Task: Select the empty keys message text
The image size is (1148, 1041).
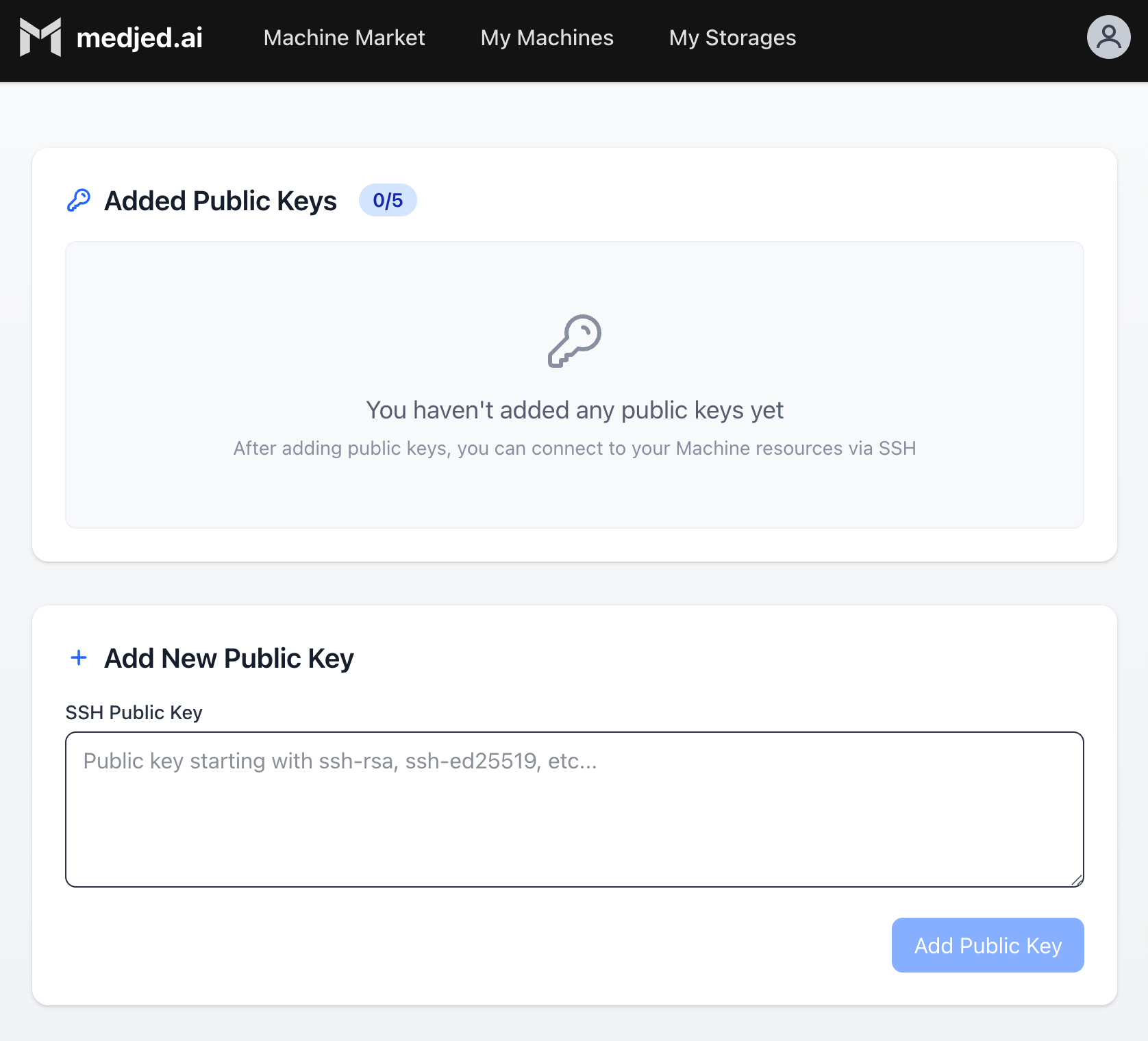Action: tap(575, 410)
